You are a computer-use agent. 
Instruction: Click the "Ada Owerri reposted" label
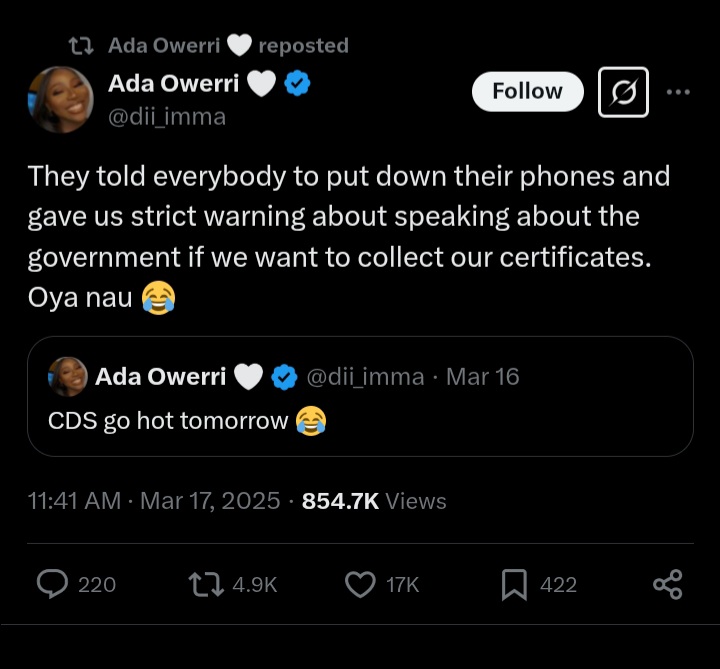click(x=228, y=45)
